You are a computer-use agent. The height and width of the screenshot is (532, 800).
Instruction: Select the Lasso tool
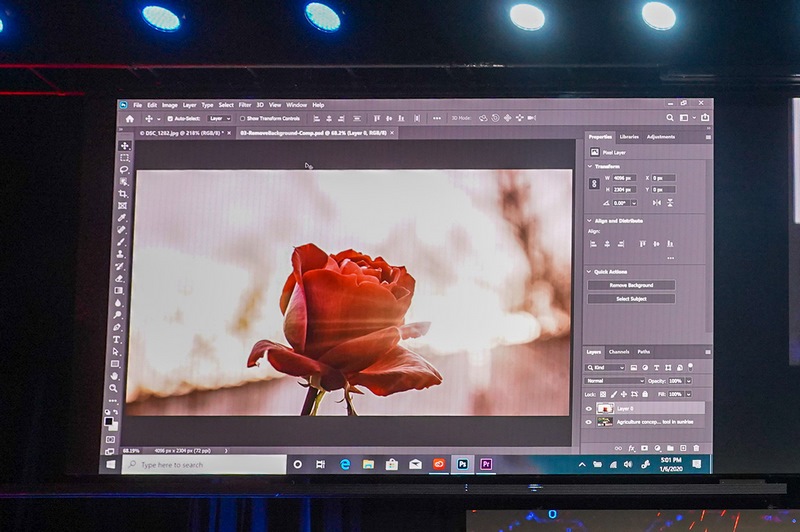tap(123, 170)
